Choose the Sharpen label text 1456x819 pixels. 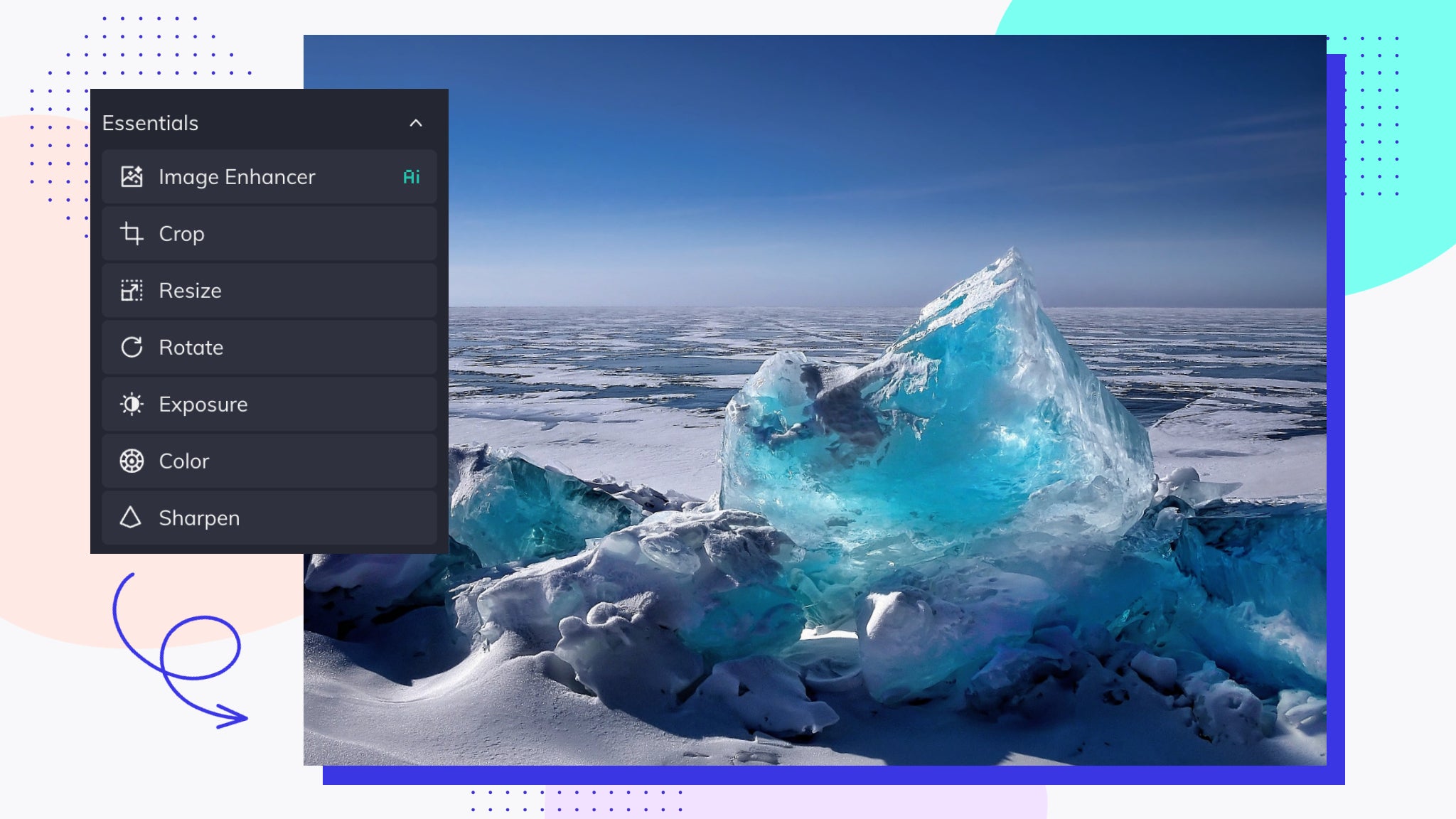click(198, 518)
